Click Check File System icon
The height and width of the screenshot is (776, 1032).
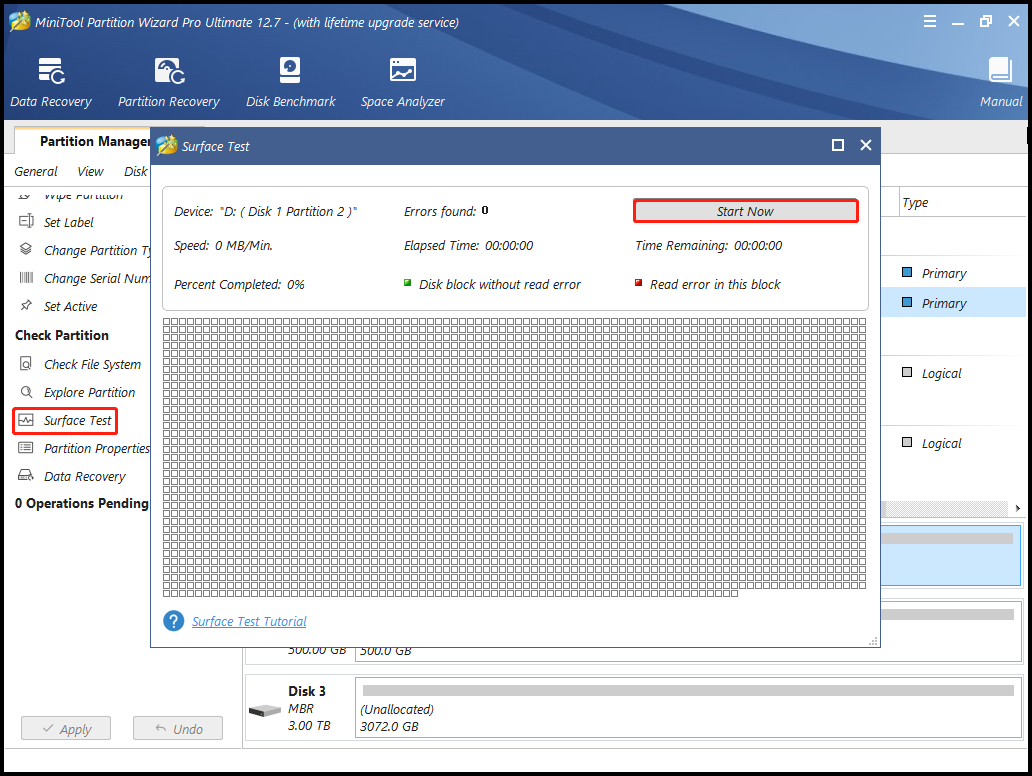coord(26,363)
